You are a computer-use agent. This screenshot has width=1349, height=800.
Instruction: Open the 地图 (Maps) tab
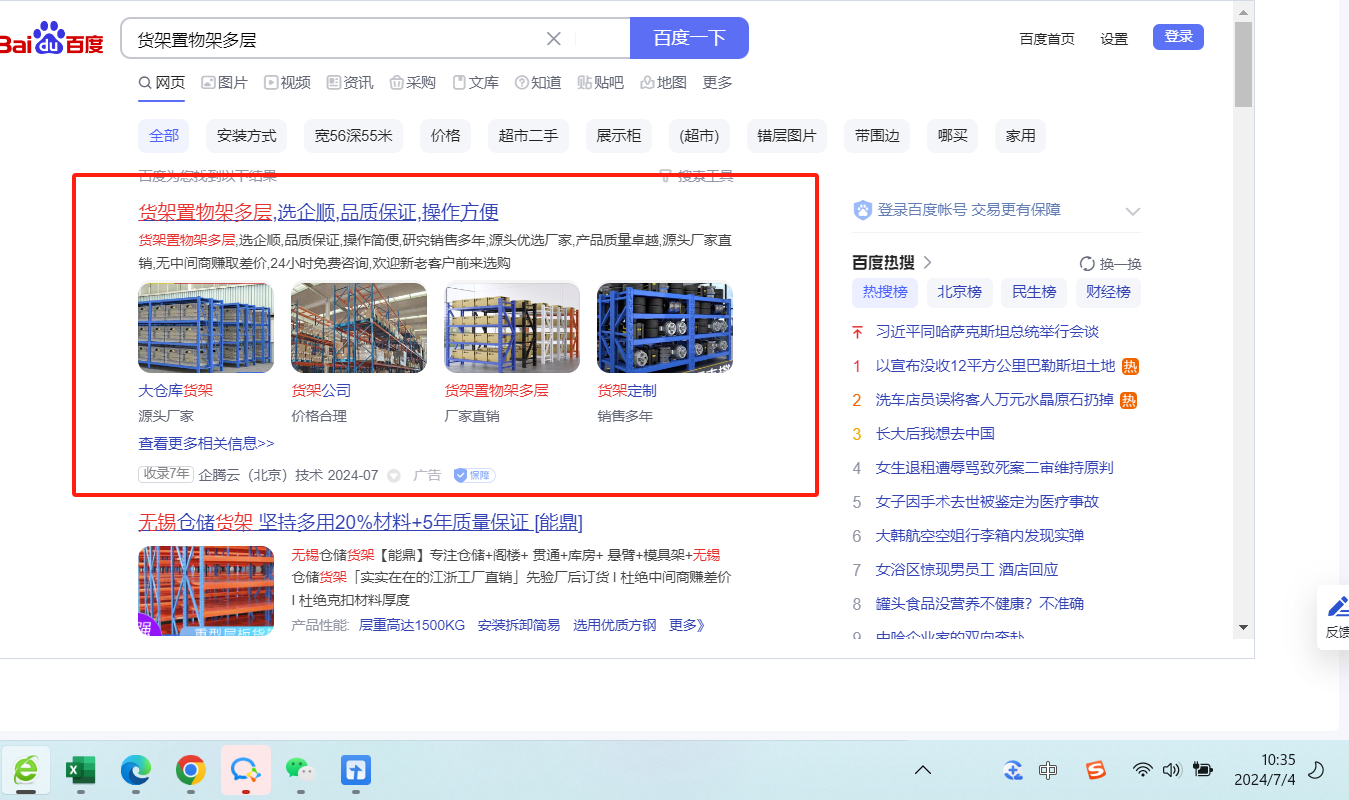pyautogui.click(x=663, y=82)
